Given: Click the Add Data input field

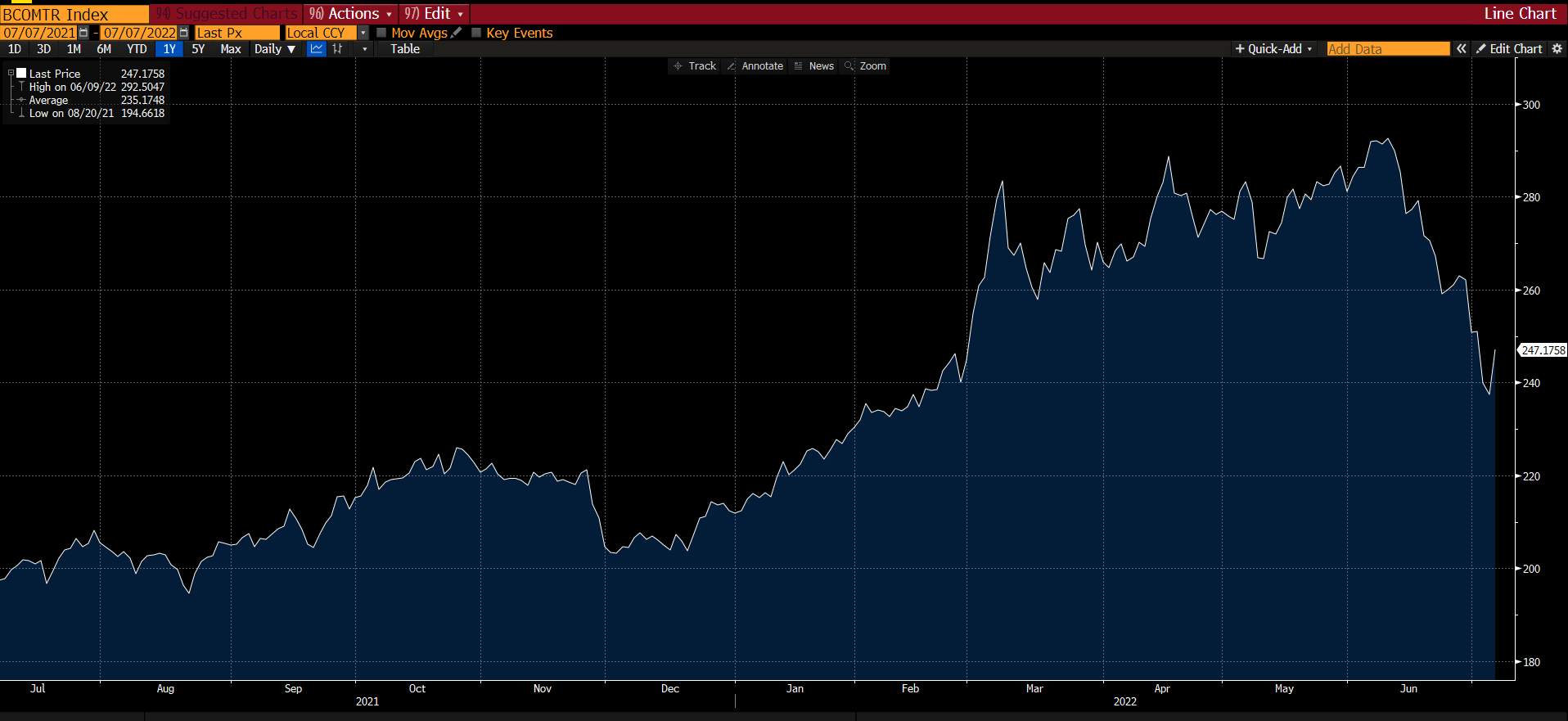Looking at the screenshot, I should tap(1387, 49).
